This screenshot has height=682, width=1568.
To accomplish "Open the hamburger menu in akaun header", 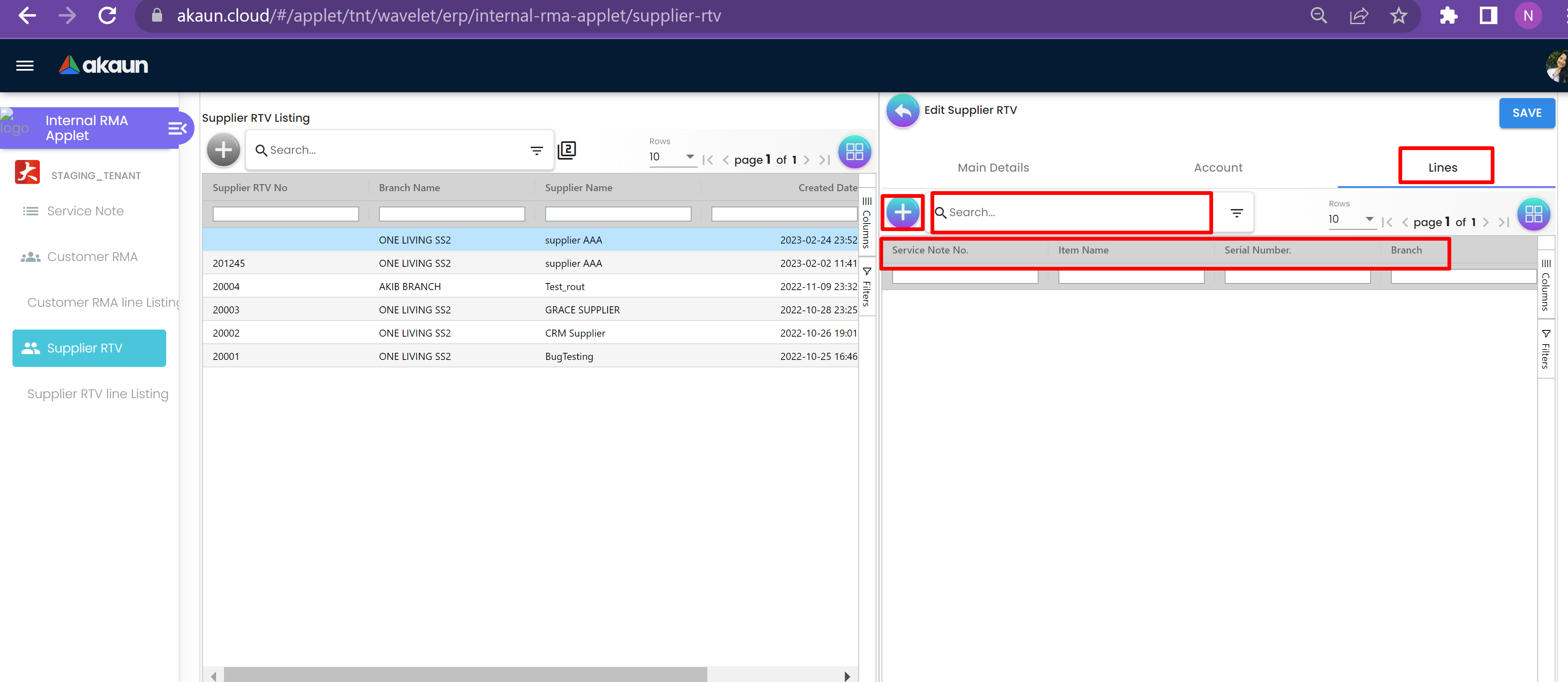I will (25, 66).
